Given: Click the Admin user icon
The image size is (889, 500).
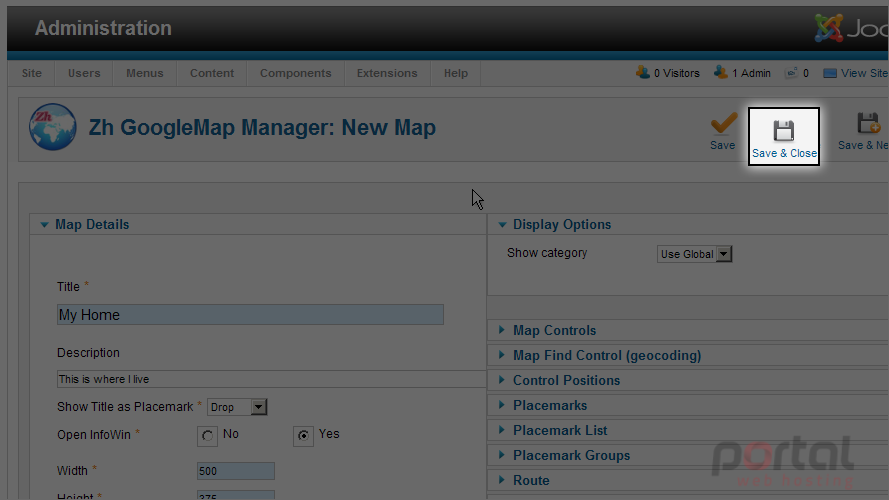Looking at the screenshot, I should tap(721, 73).
